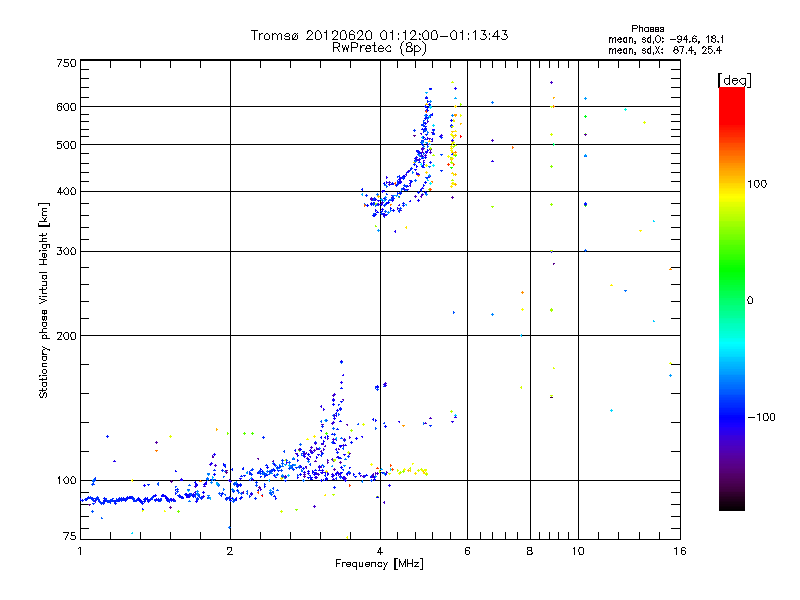
Task: Select the RwPretec (8p) subtitle
Action: (x=379, y=47)
